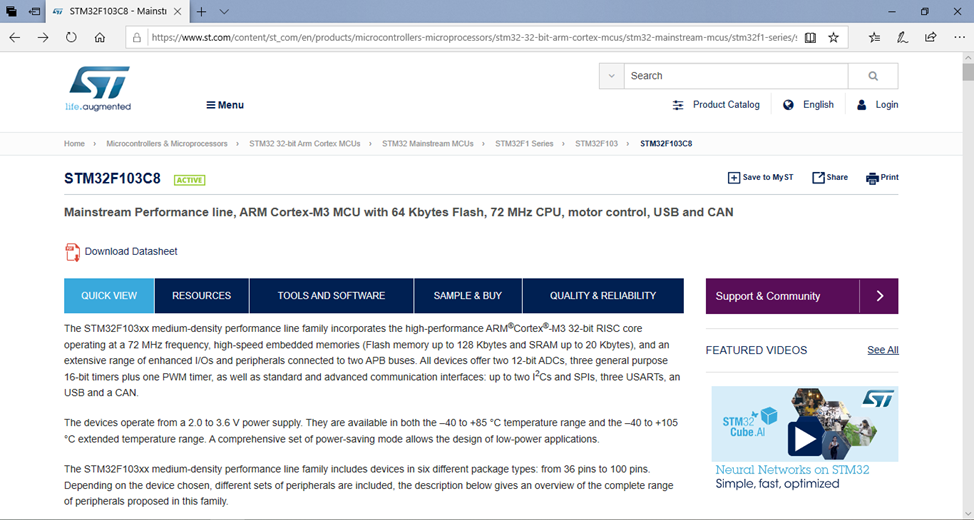Screen dimensions: 974x520
Task: Open browser settings and more menu
Action: tap(959, 37)
